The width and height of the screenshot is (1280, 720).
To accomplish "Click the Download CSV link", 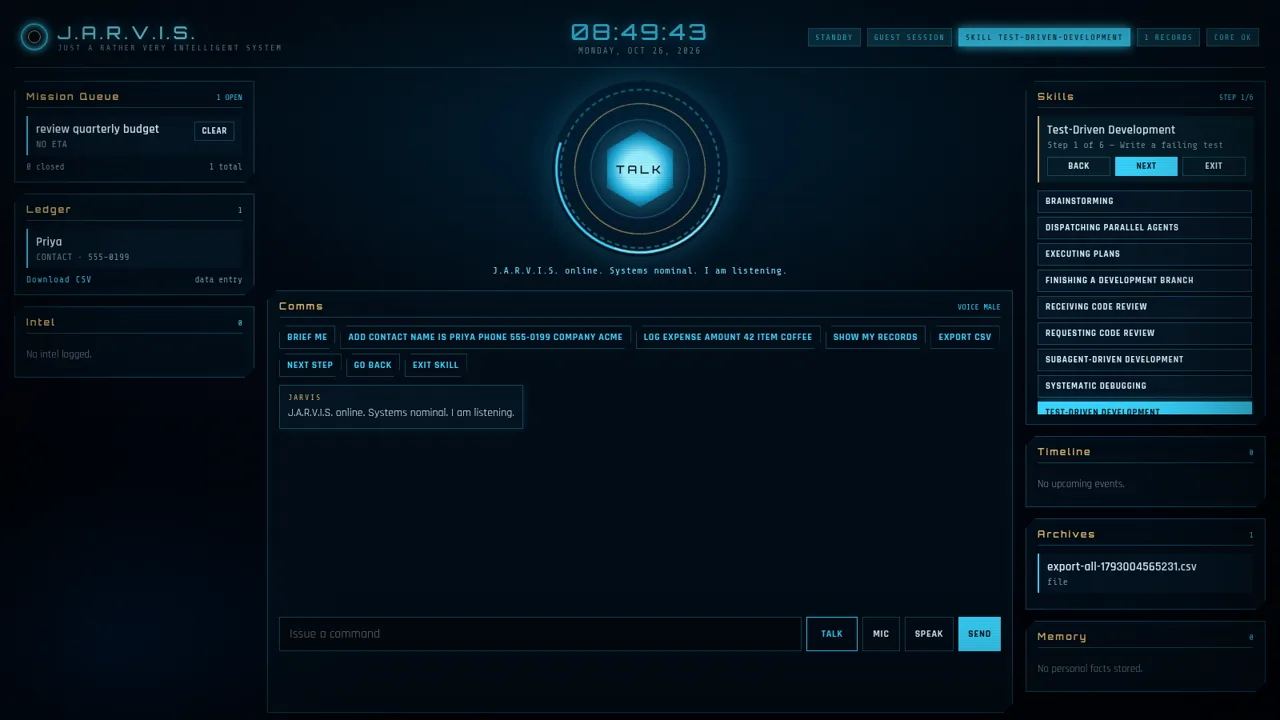I will [59, 280].
